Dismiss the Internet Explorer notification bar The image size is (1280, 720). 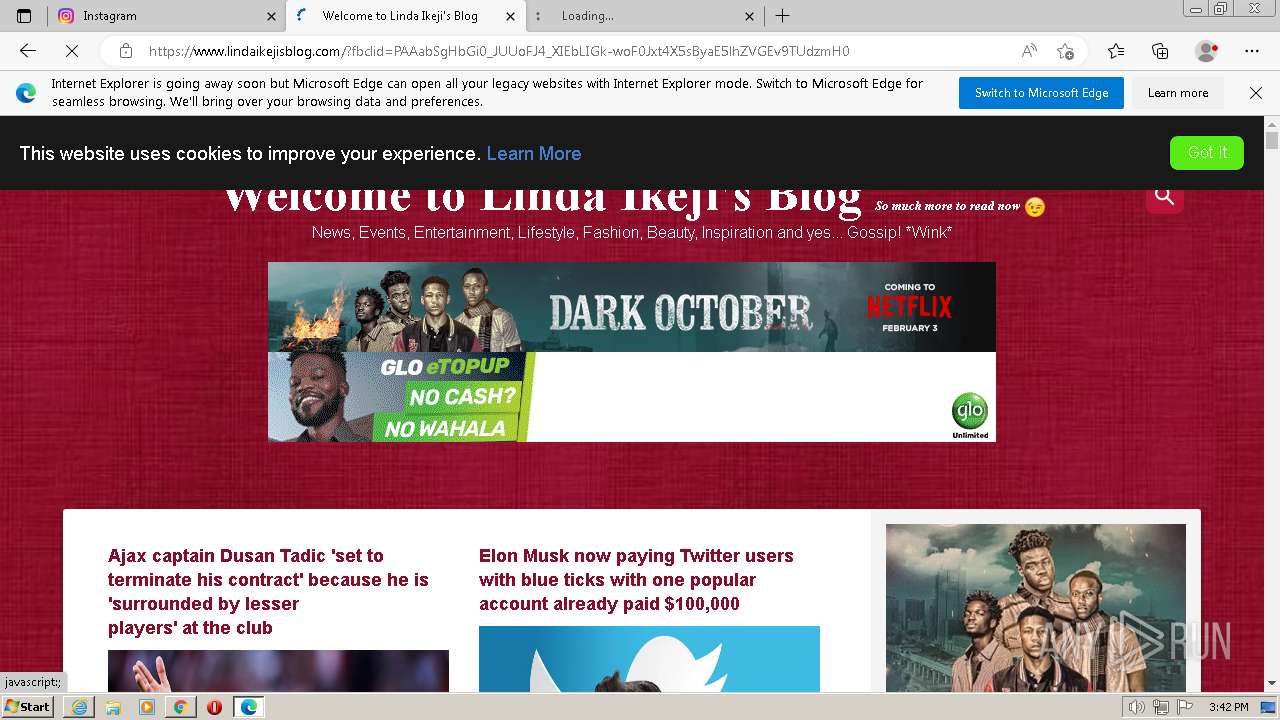1256,93
